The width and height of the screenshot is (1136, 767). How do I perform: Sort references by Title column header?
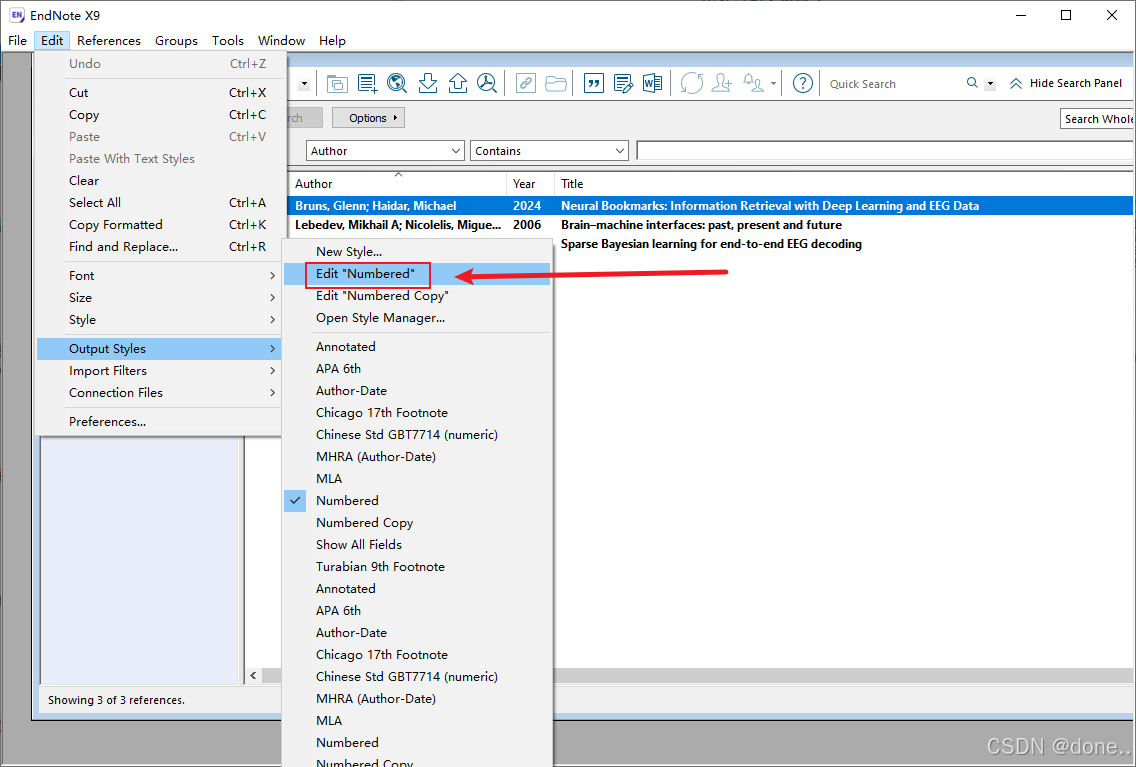pyautogui.click(x=844, y=184)
